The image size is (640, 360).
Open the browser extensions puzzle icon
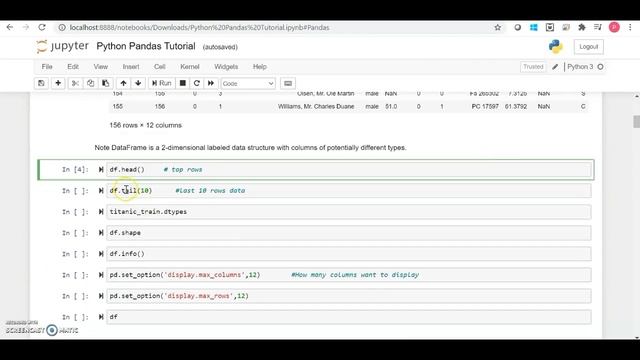click(x=582, y=27)
